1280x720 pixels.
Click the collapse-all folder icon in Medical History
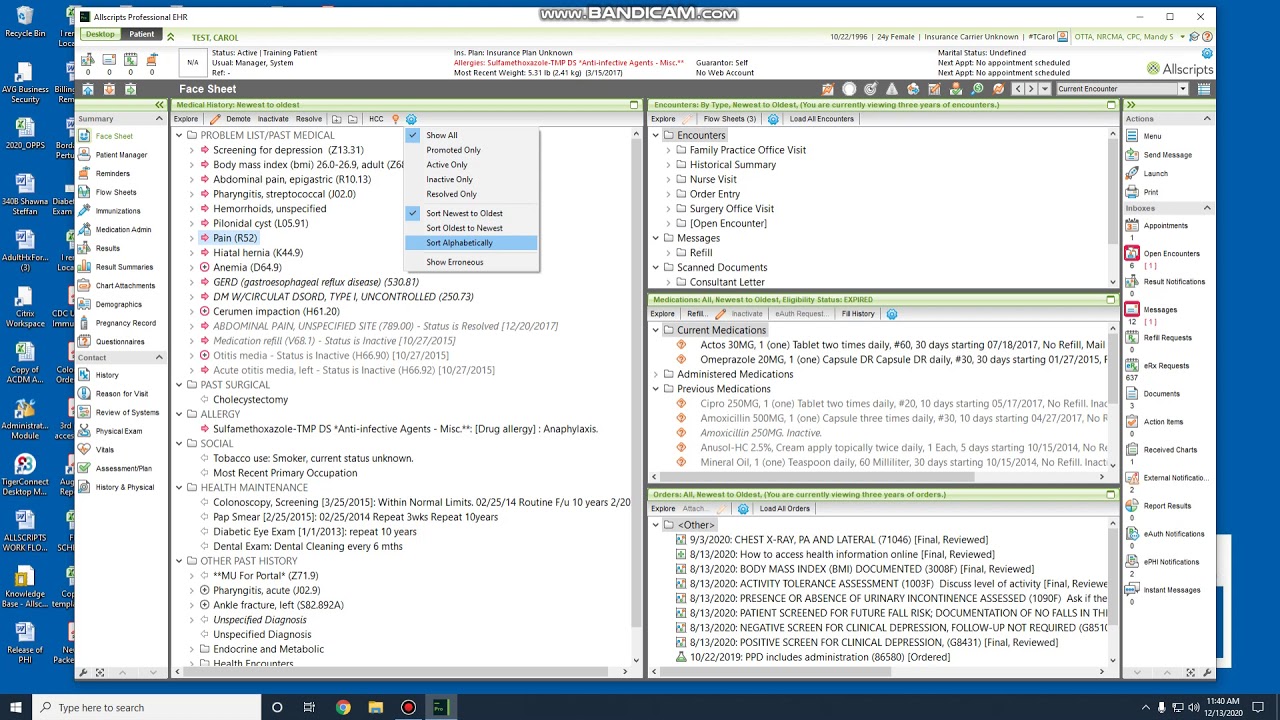tap(353, 119)
